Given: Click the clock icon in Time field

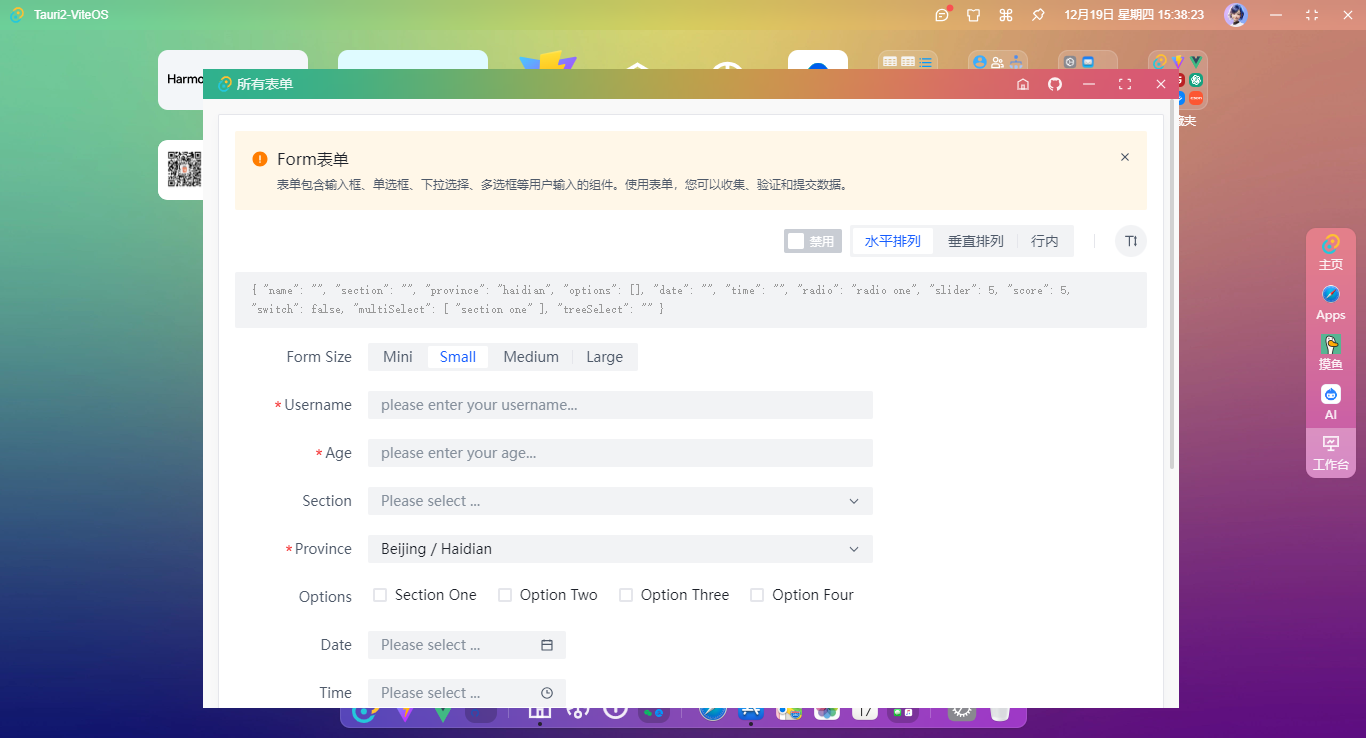Looking at the screenshot, I should 547,693.
